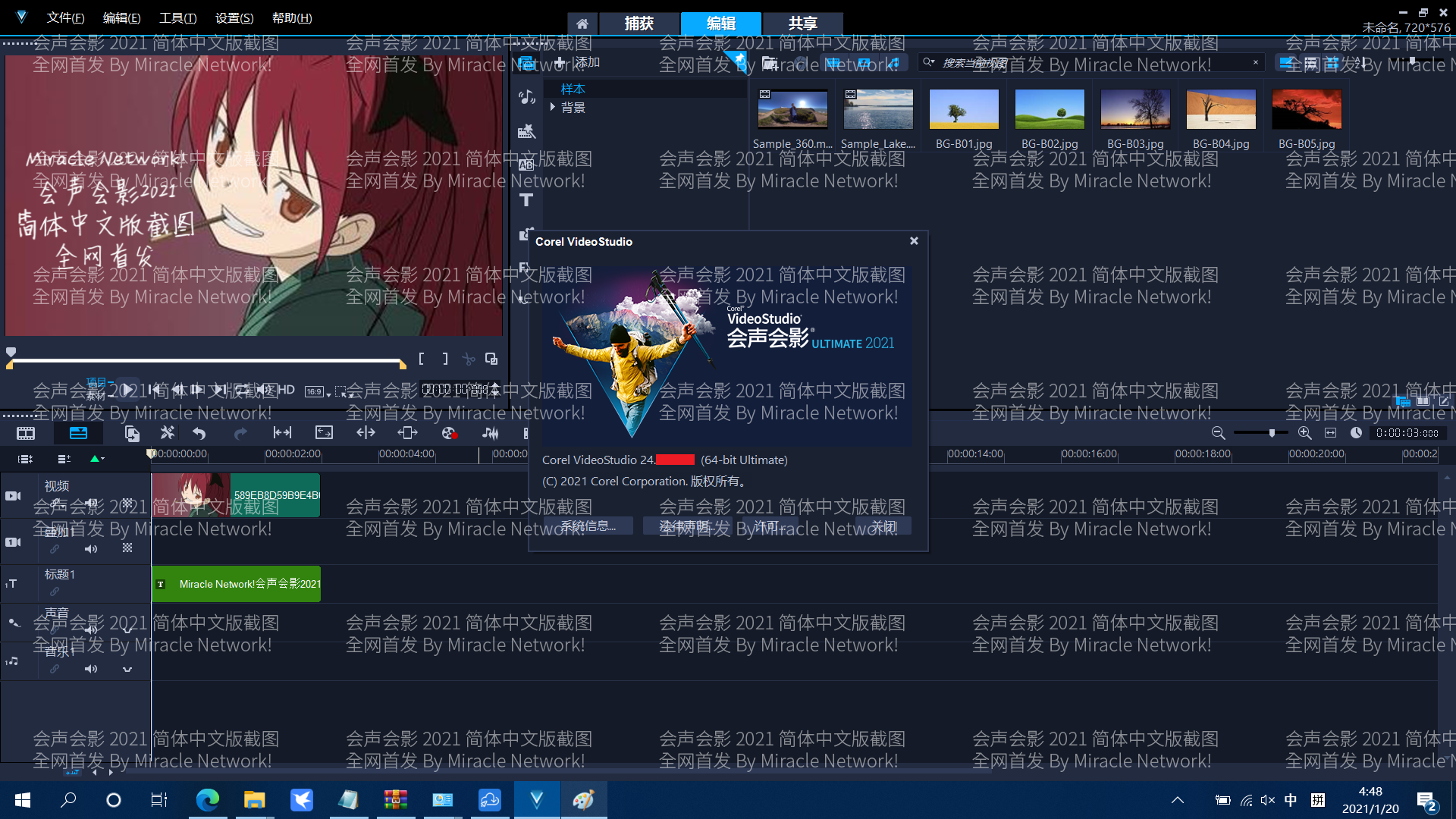Expand the 背景 folder in library
The height and width of the screenshot is (819, 1456).
(553, 108)
